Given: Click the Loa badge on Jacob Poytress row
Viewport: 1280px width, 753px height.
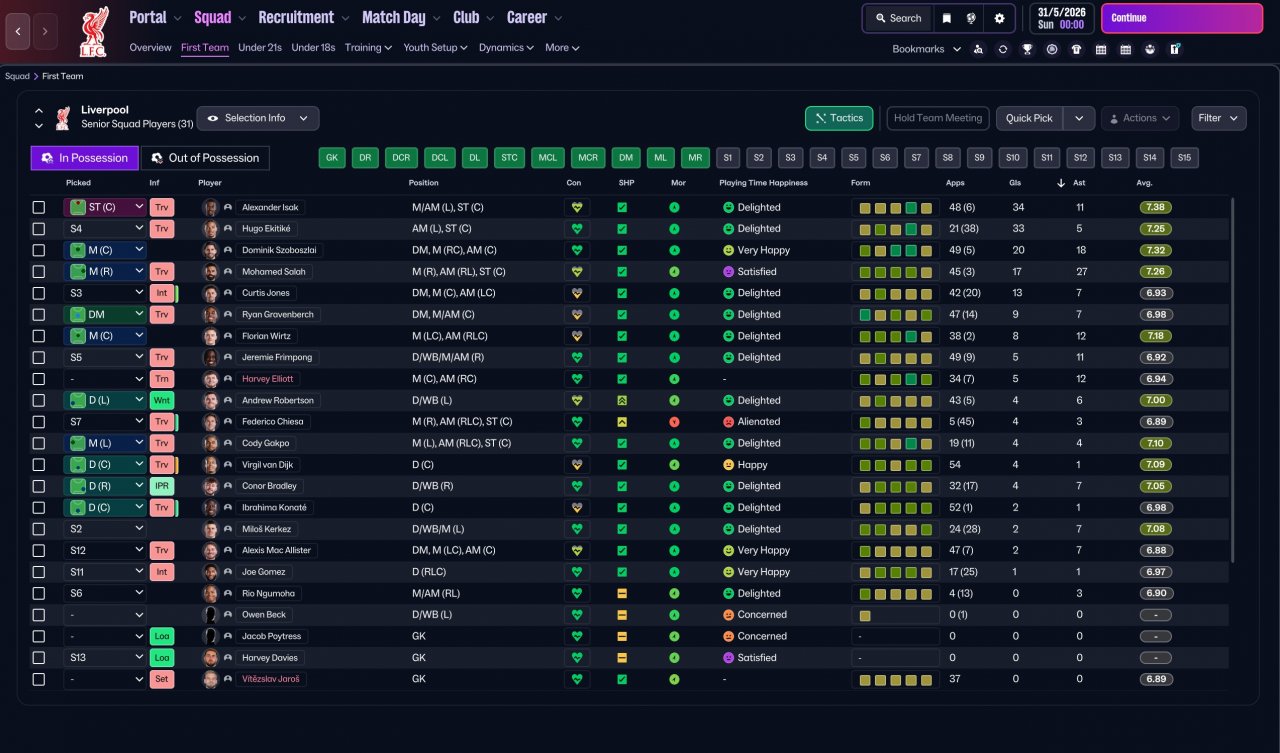Looking at the screenshot, I should pyautogui.click(x=161, y=636).
